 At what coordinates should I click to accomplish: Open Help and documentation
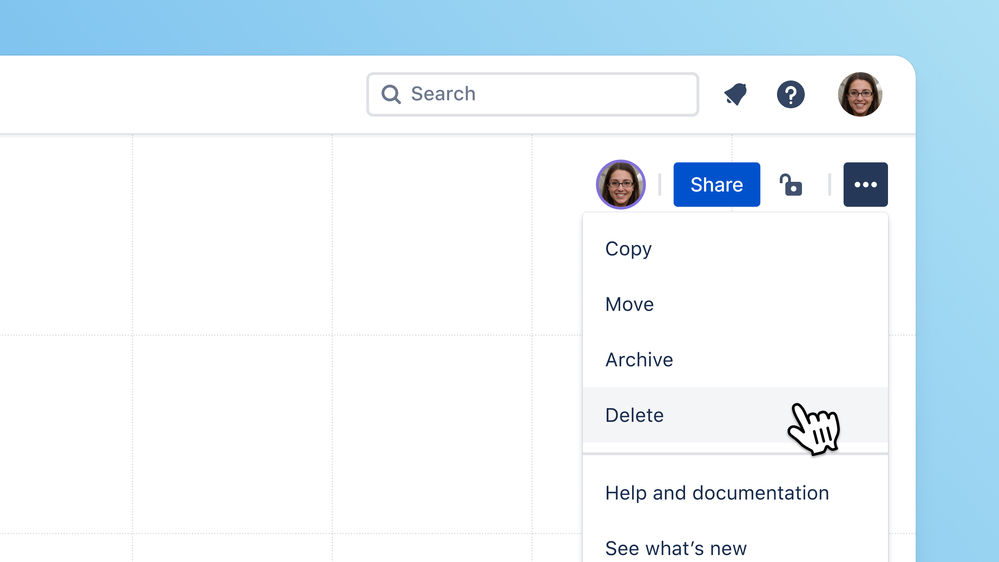coord(735,493)
